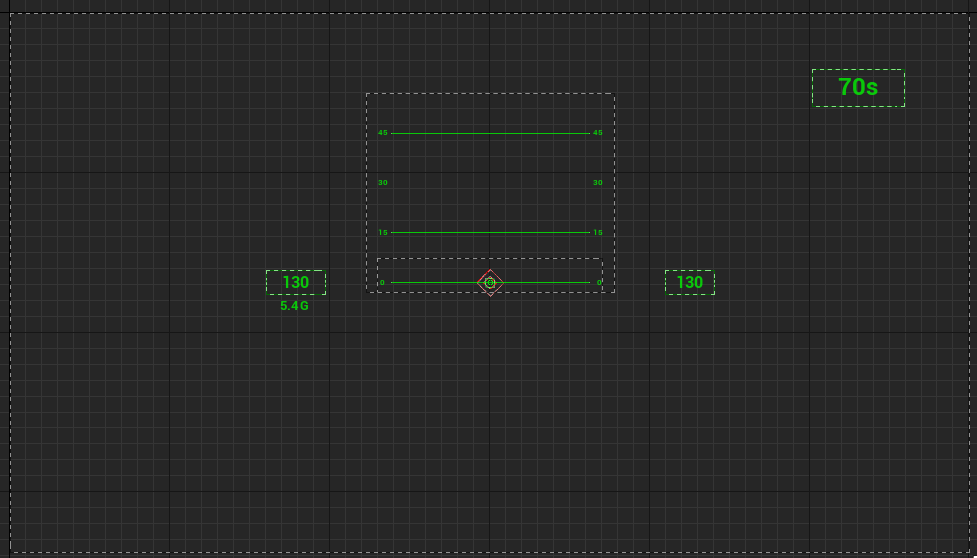Select the left "0" horizon label
Screen dimensions: 977x558
point(382,283)
